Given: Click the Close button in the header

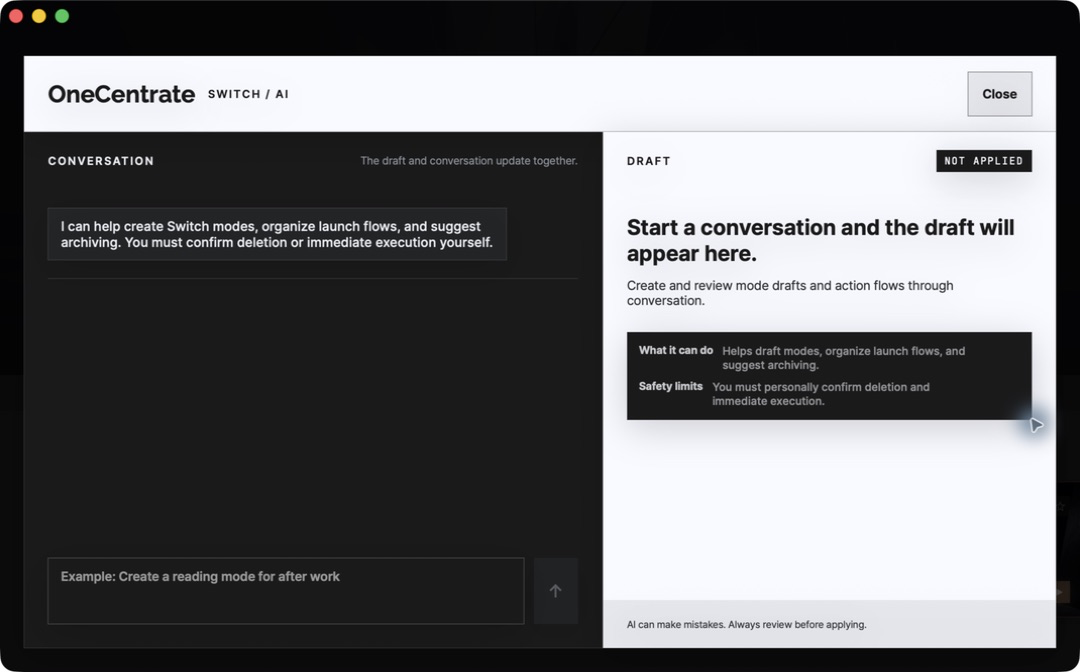Looking at the screenshot, I should (x=999, y=94).
